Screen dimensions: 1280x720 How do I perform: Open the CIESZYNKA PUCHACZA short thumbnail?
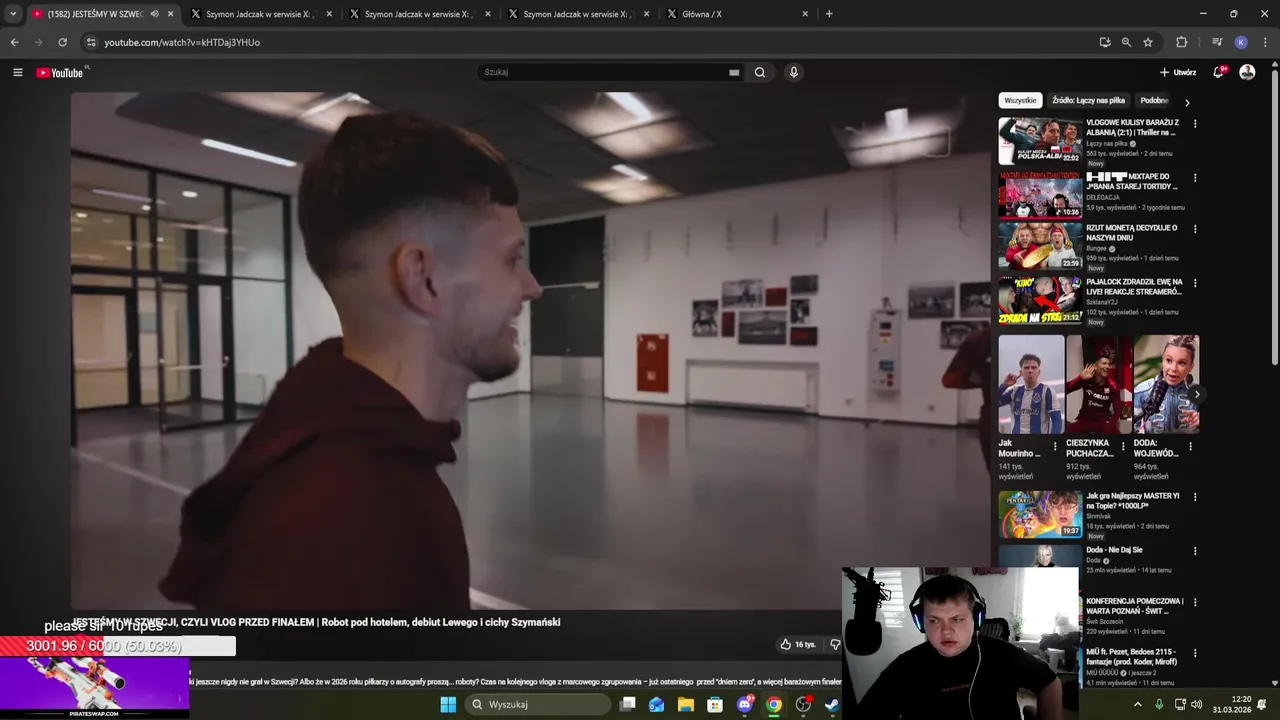[x=1098, y=384]
